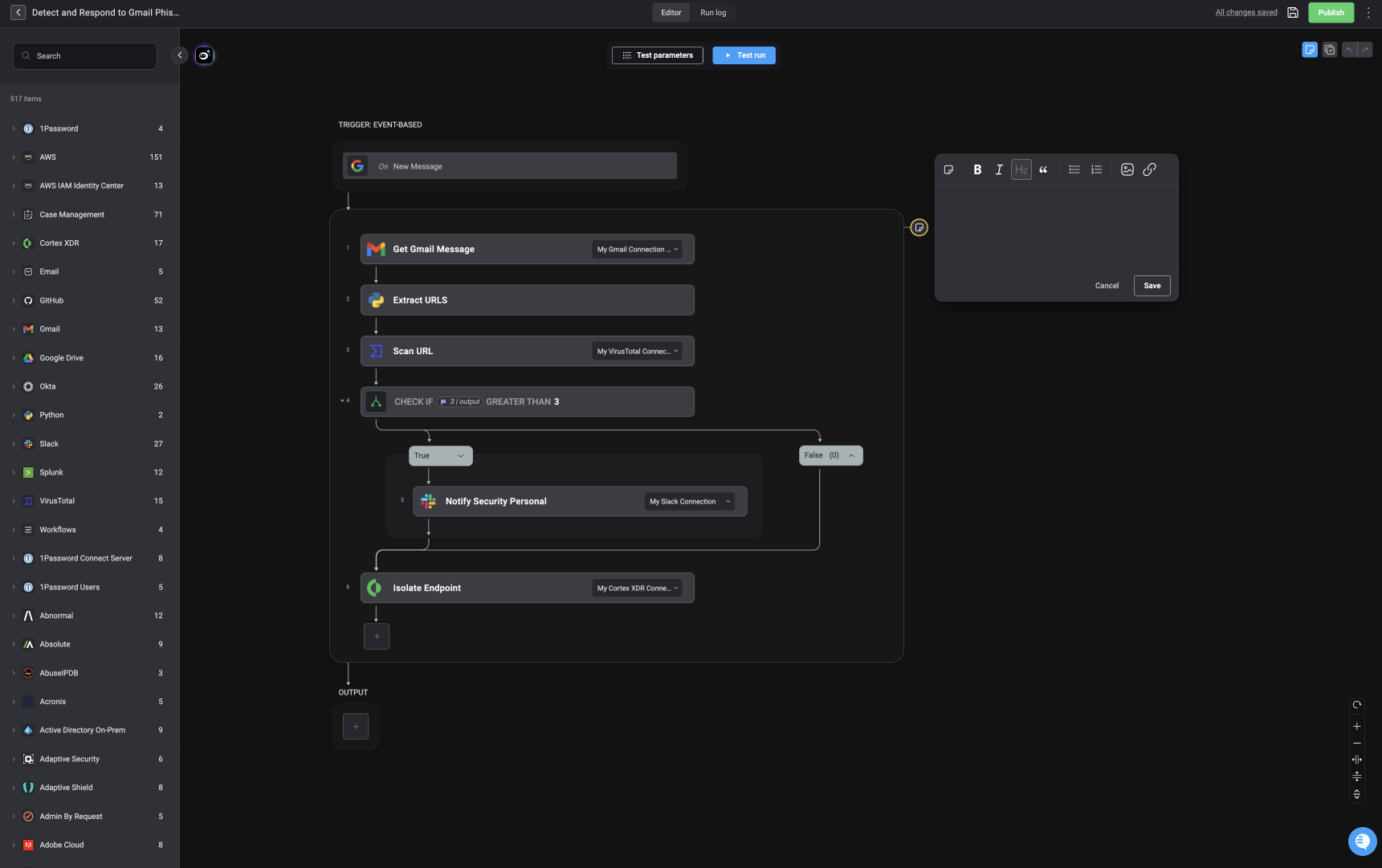Click the Publish button
Image resolution: width=1382 pixels, height=868 pixels.
click(1331, 12)
